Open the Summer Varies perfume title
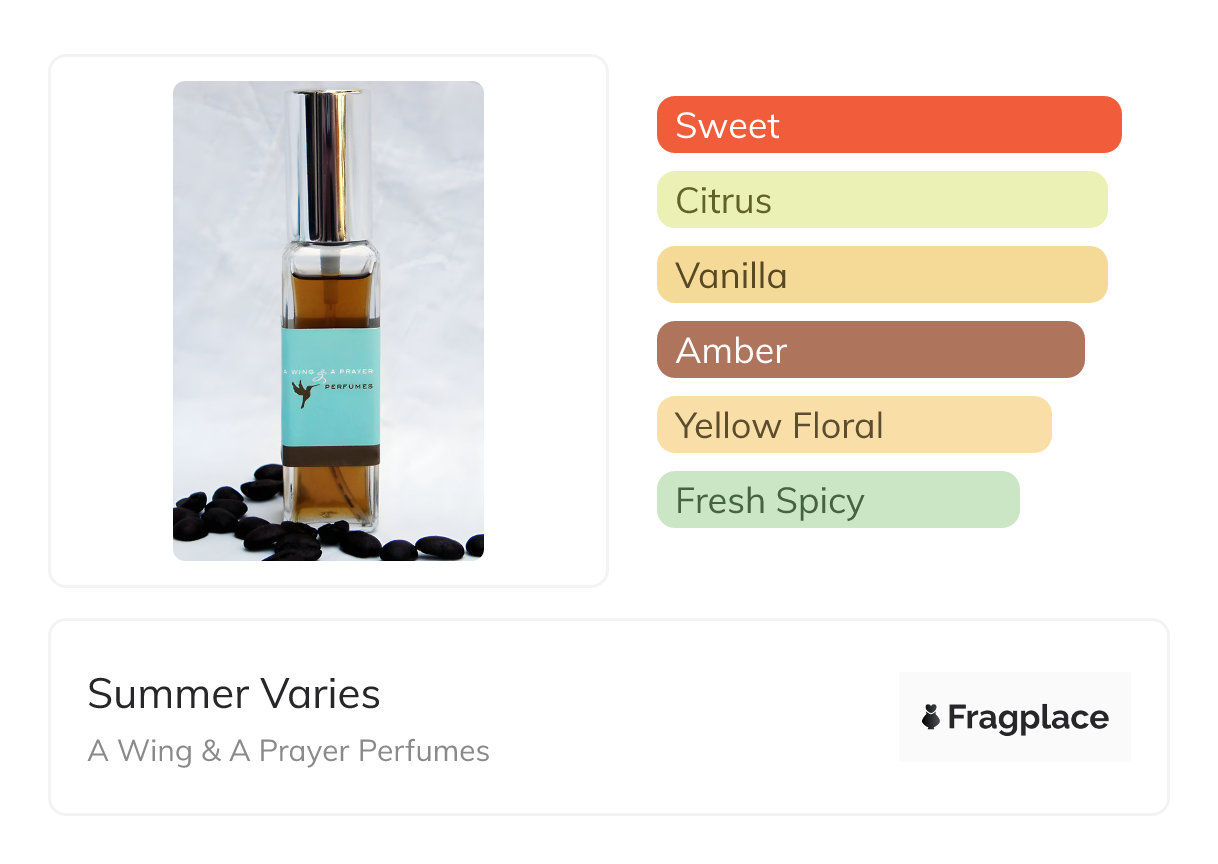This screenshot has height=864, width=1218. click(x=234, y=694)
